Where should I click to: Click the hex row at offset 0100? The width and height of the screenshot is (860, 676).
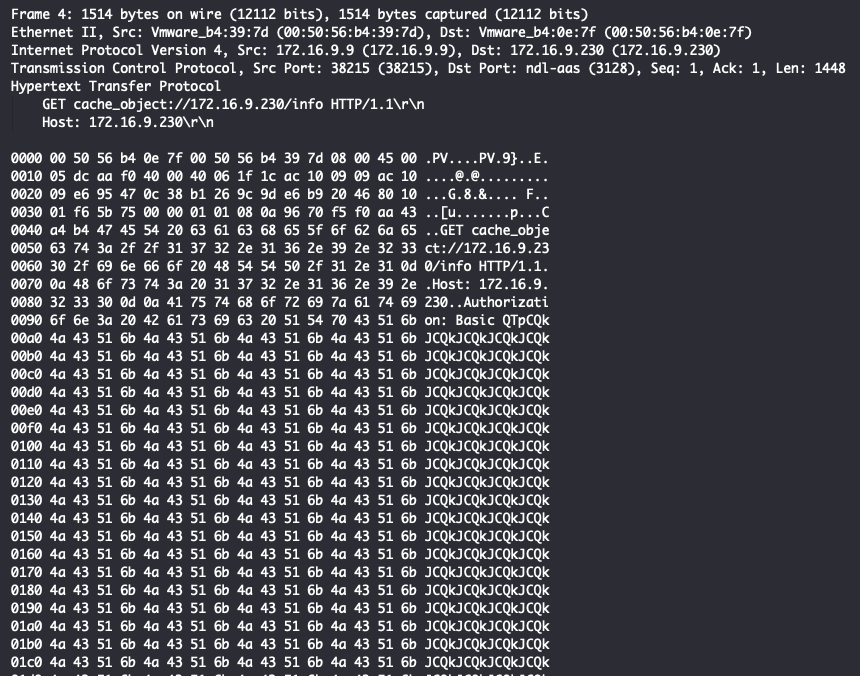(x=215, y=446)
